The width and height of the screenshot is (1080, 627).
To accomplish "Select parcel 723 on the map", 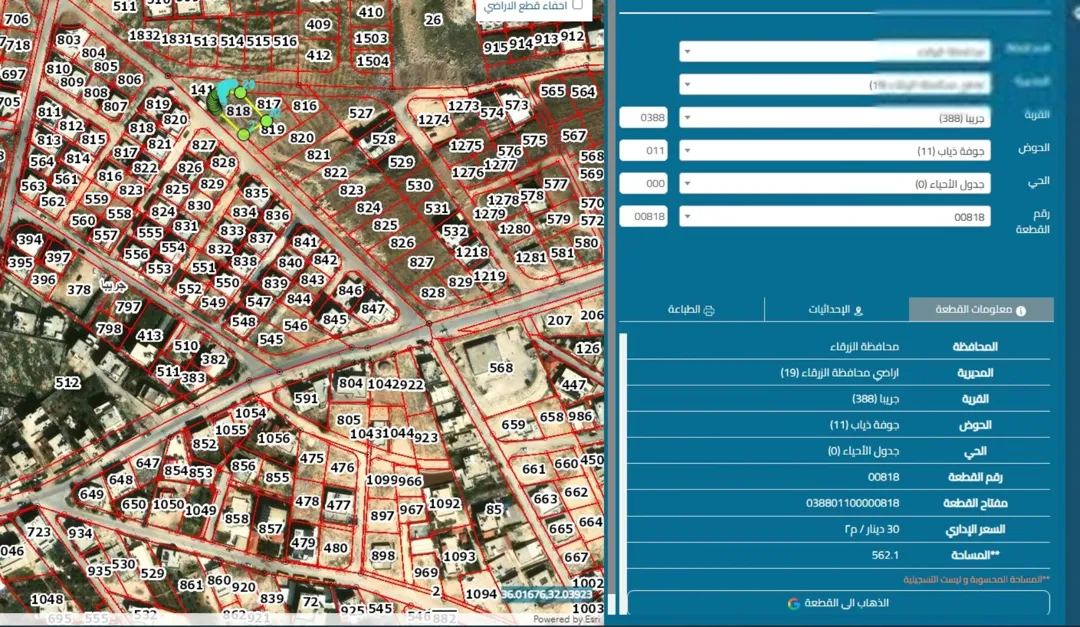I will [39, 531].
